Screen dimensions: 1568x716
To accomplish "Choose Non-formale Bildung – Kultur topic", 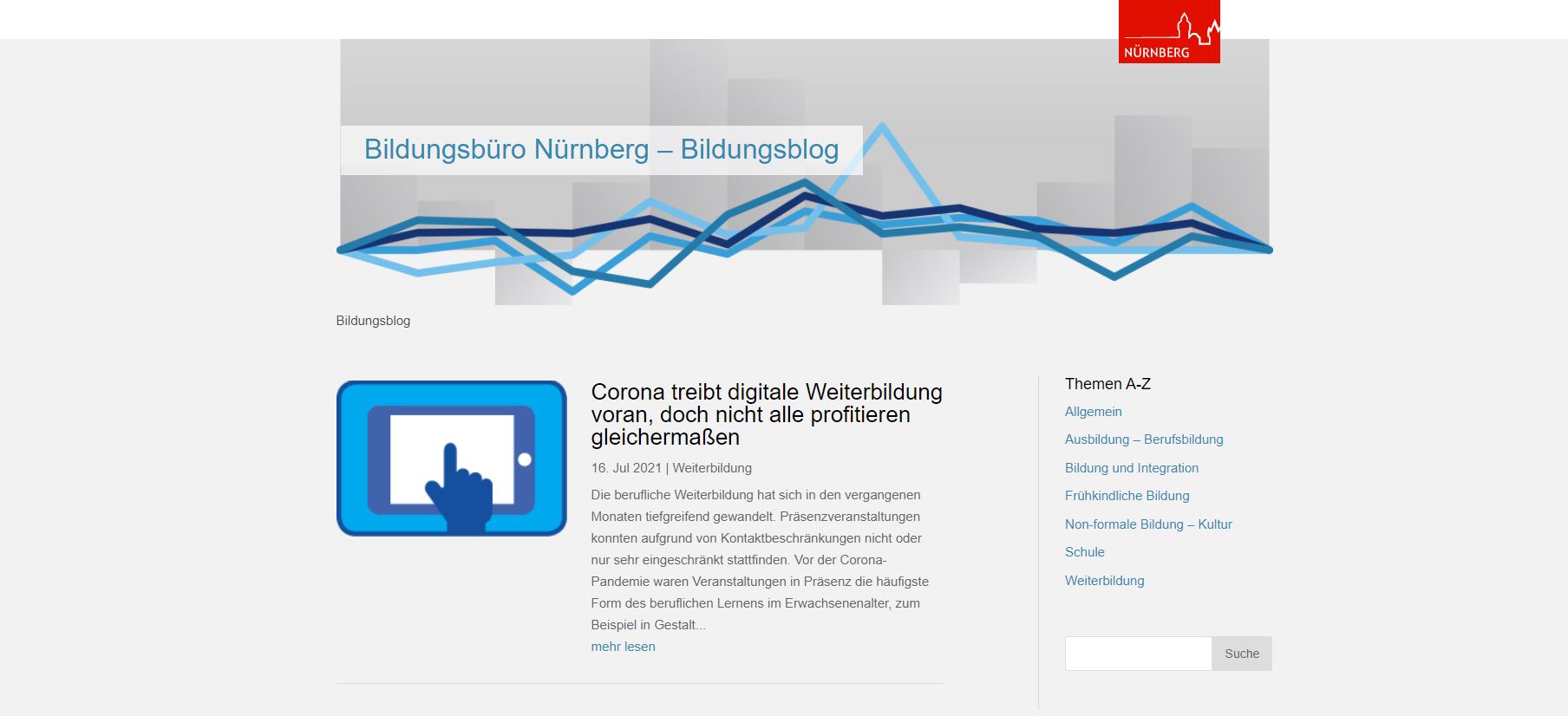I will point(1147,524).
